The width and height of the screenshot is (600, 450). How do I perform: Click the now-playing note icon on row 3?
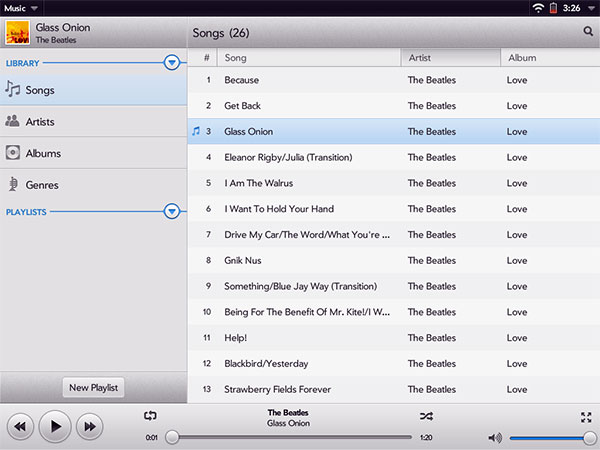(196, 131)
